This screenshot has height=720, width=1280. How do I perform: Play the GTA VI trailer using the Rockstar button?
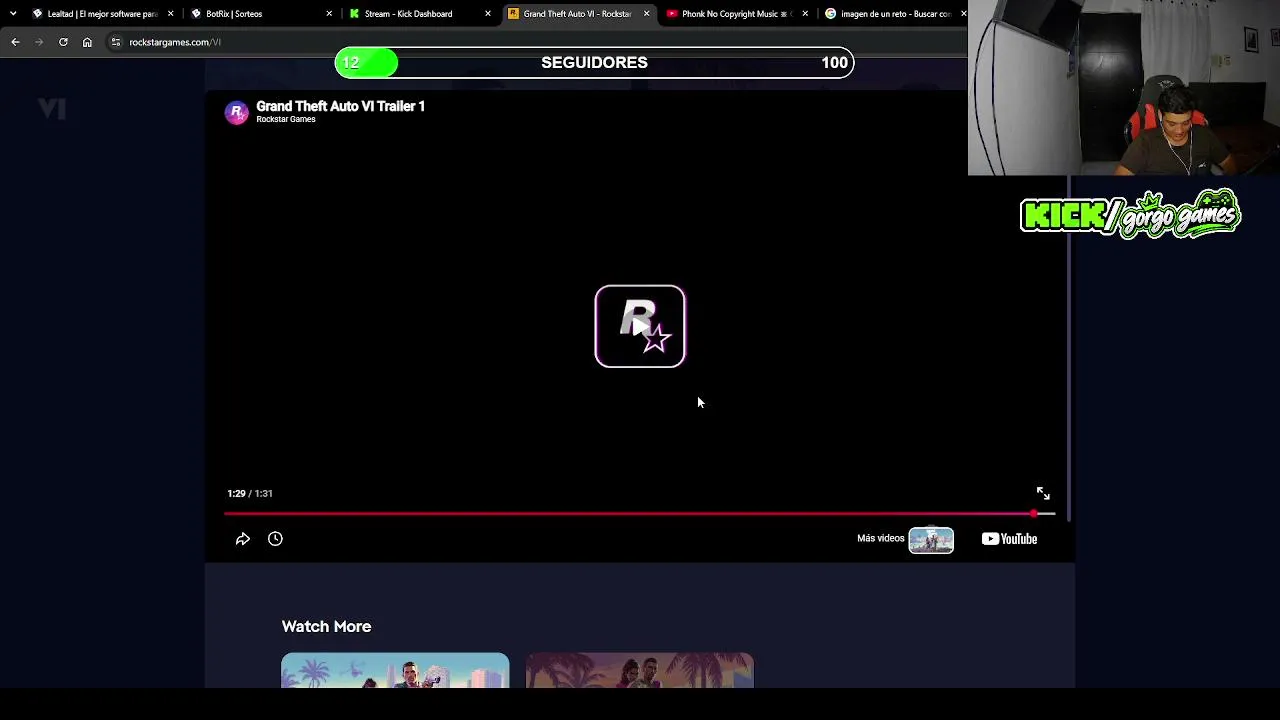point(640,326)
